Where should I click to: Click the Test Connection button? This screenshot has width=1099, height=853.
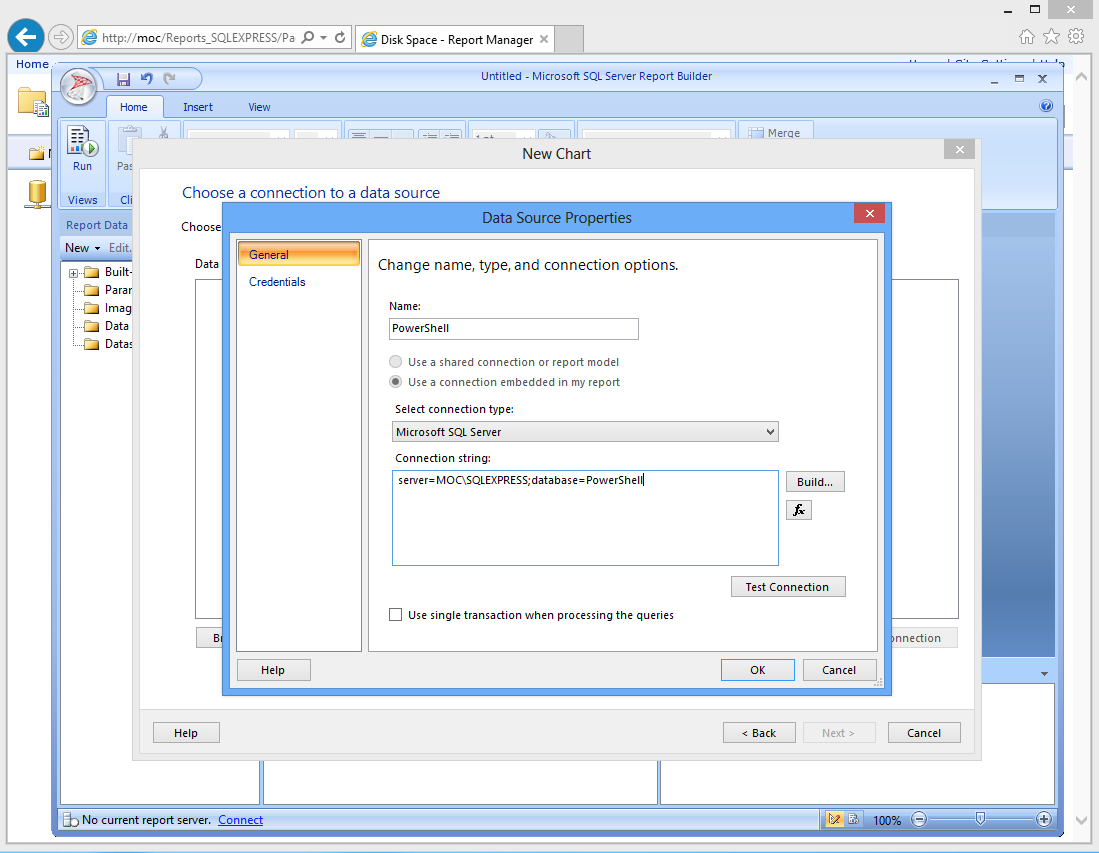(787, 587)
